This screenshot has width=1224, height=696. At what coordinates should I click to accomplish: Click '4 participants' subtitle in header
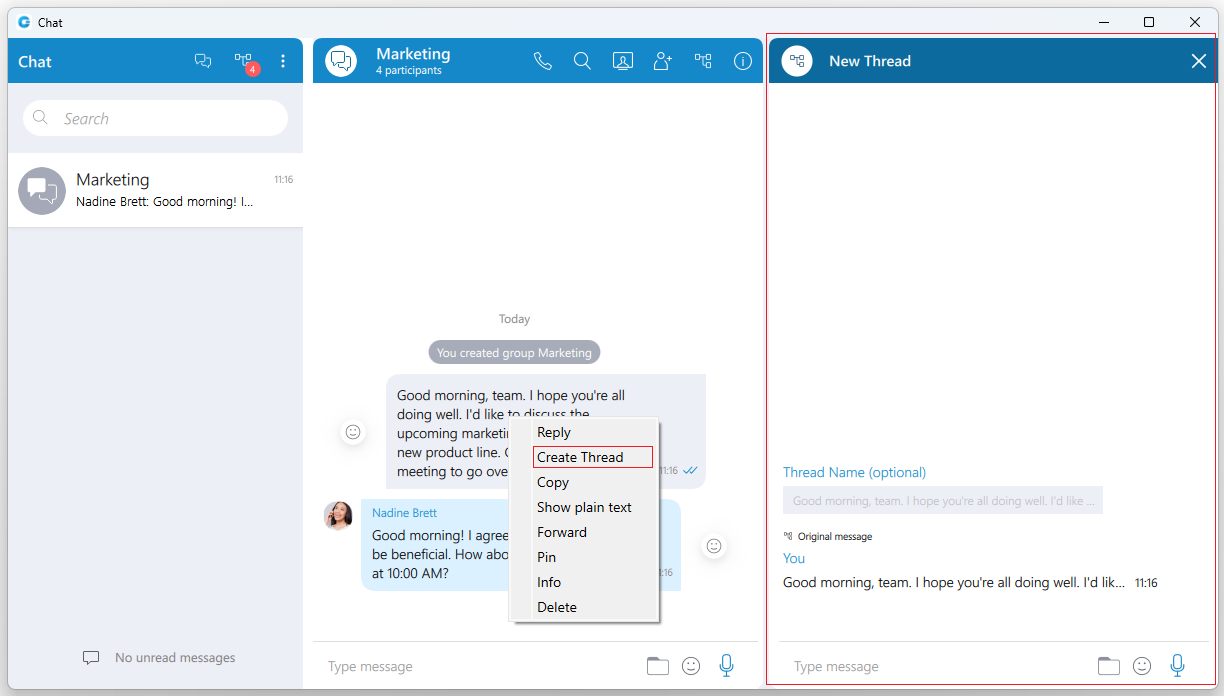pyautogui.click(x=409, y=71)
